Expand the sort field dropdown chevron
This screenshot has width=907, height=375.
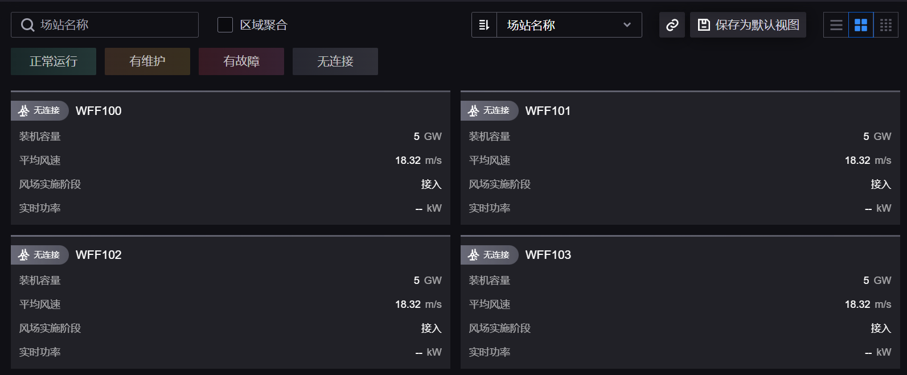coord(627,25)
